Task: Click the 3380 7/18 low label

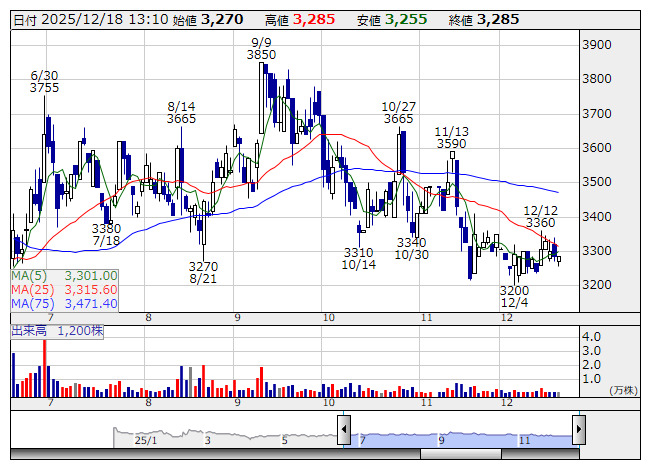Action: [x=106, y=234]
